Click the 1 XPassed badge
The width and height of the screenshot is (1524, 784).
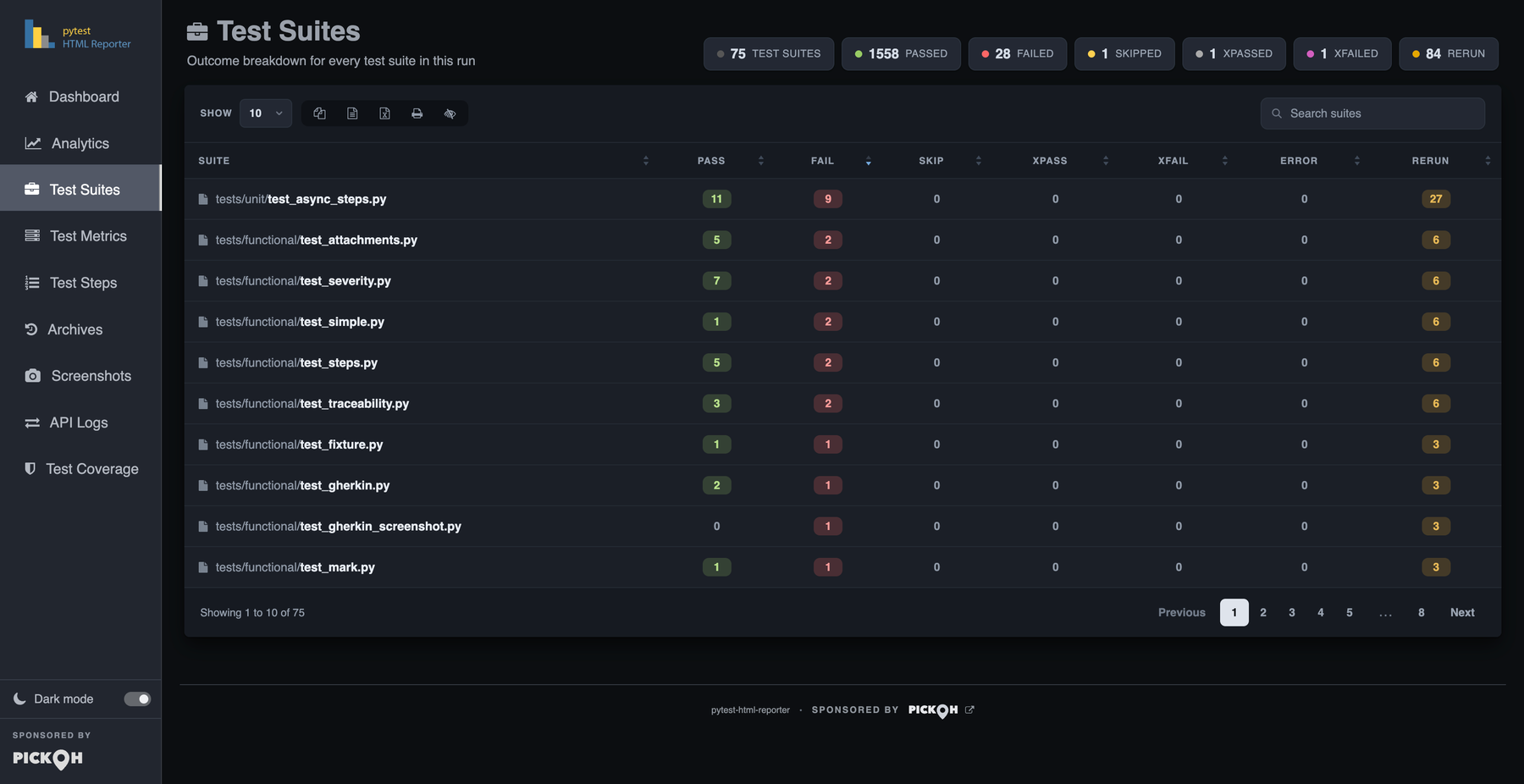click(x=1234, y=53)
